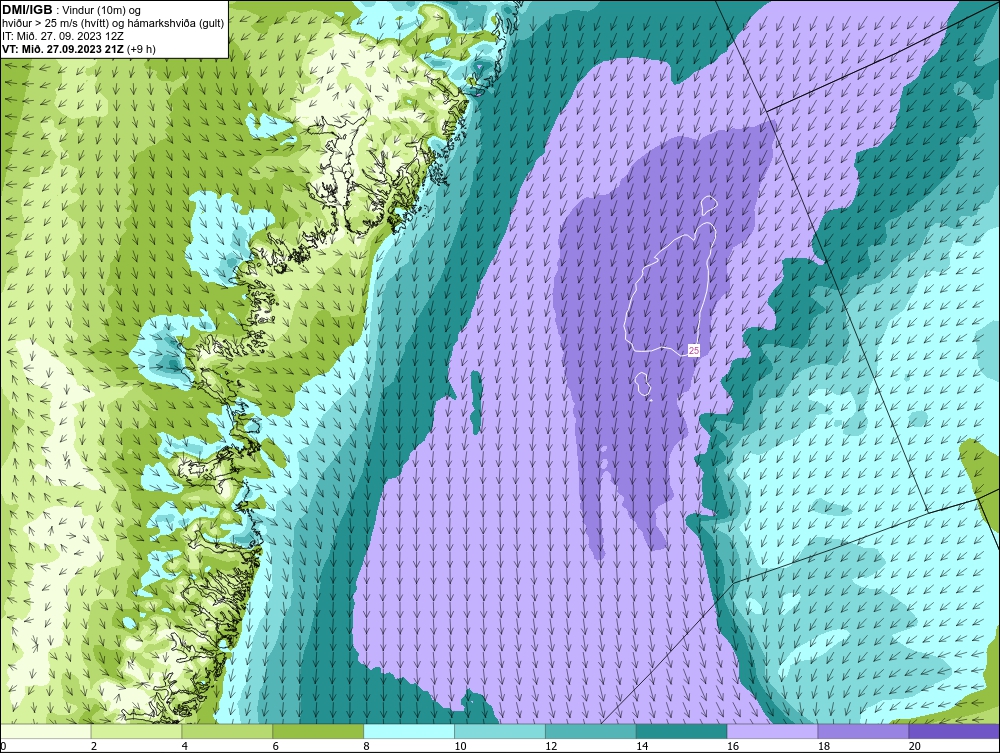Click the scale label 12
This screenshot has height=753, width=1000.
550,746
